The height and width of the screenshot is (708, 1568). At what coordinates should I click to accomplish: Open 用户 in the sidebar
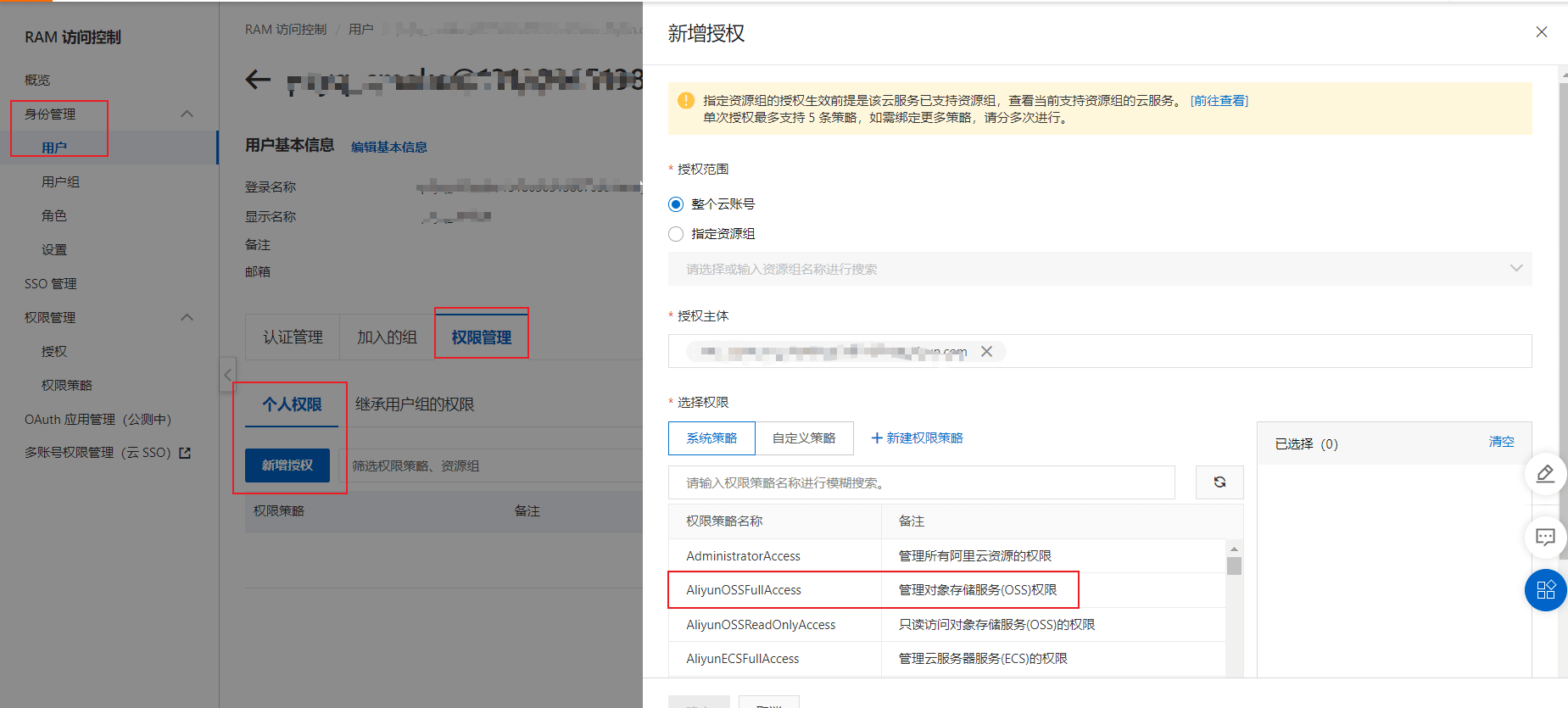(x=54, y=148)
